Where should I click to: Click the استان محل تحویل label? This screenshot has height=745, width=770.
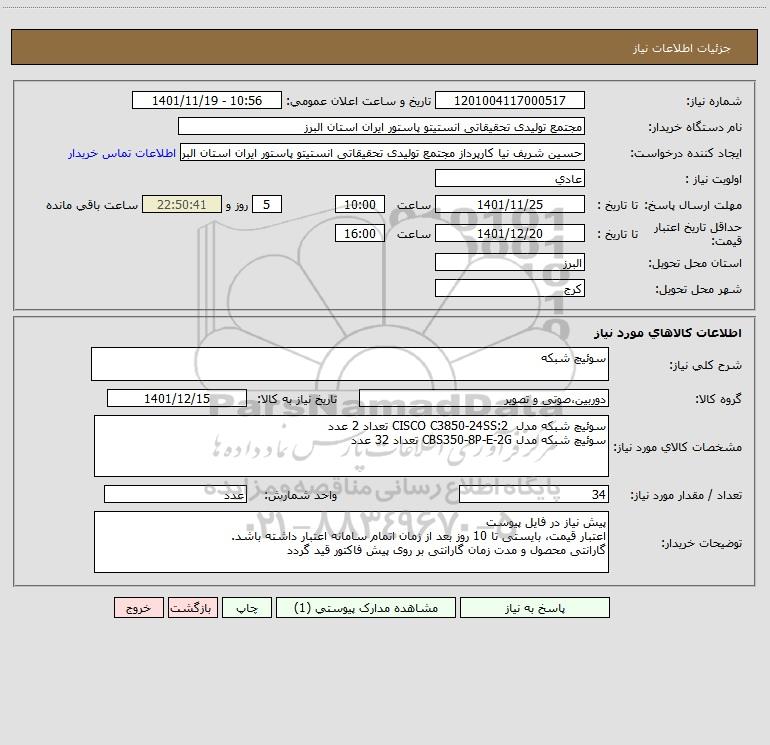tap(695, 263)
